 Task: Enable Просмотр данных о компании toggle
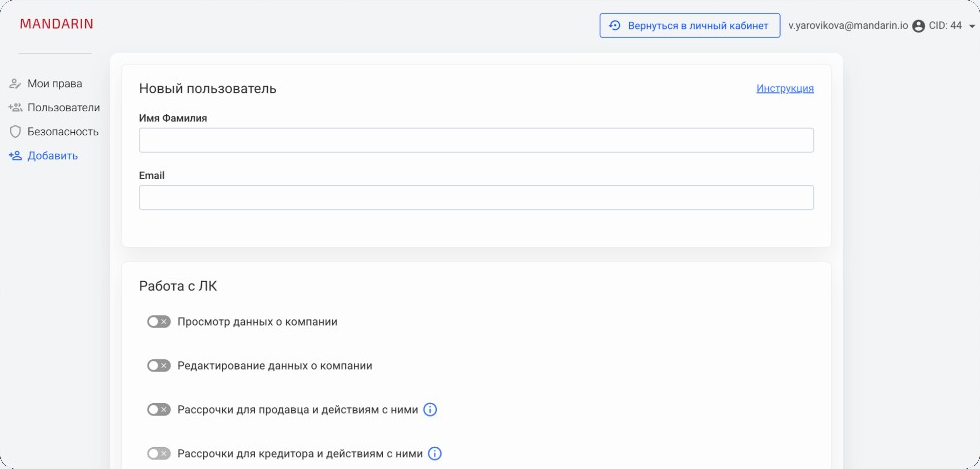pyautogui.click(x=159, y=321)
